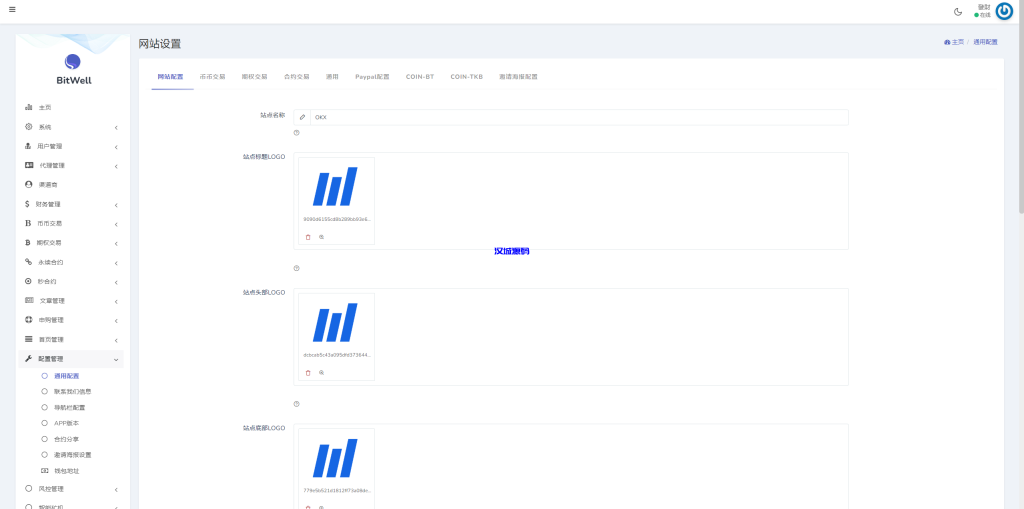Select 导航栏配置 in the sidebar submenu
Screen dimensions: 1024x509
point(69,408)
